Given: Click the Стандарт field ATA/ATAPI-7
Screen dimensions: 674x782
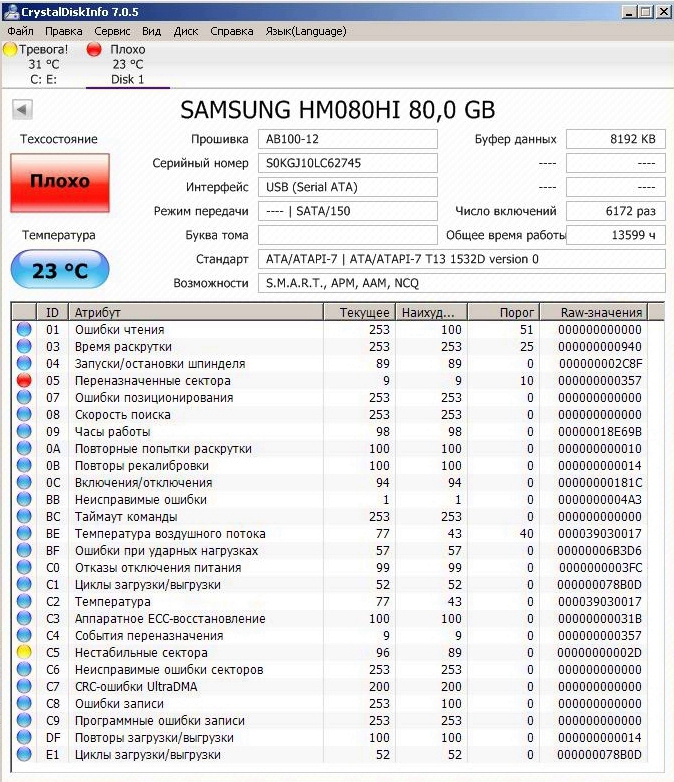Looking at the screenshot, I should (x=461, y=259).
